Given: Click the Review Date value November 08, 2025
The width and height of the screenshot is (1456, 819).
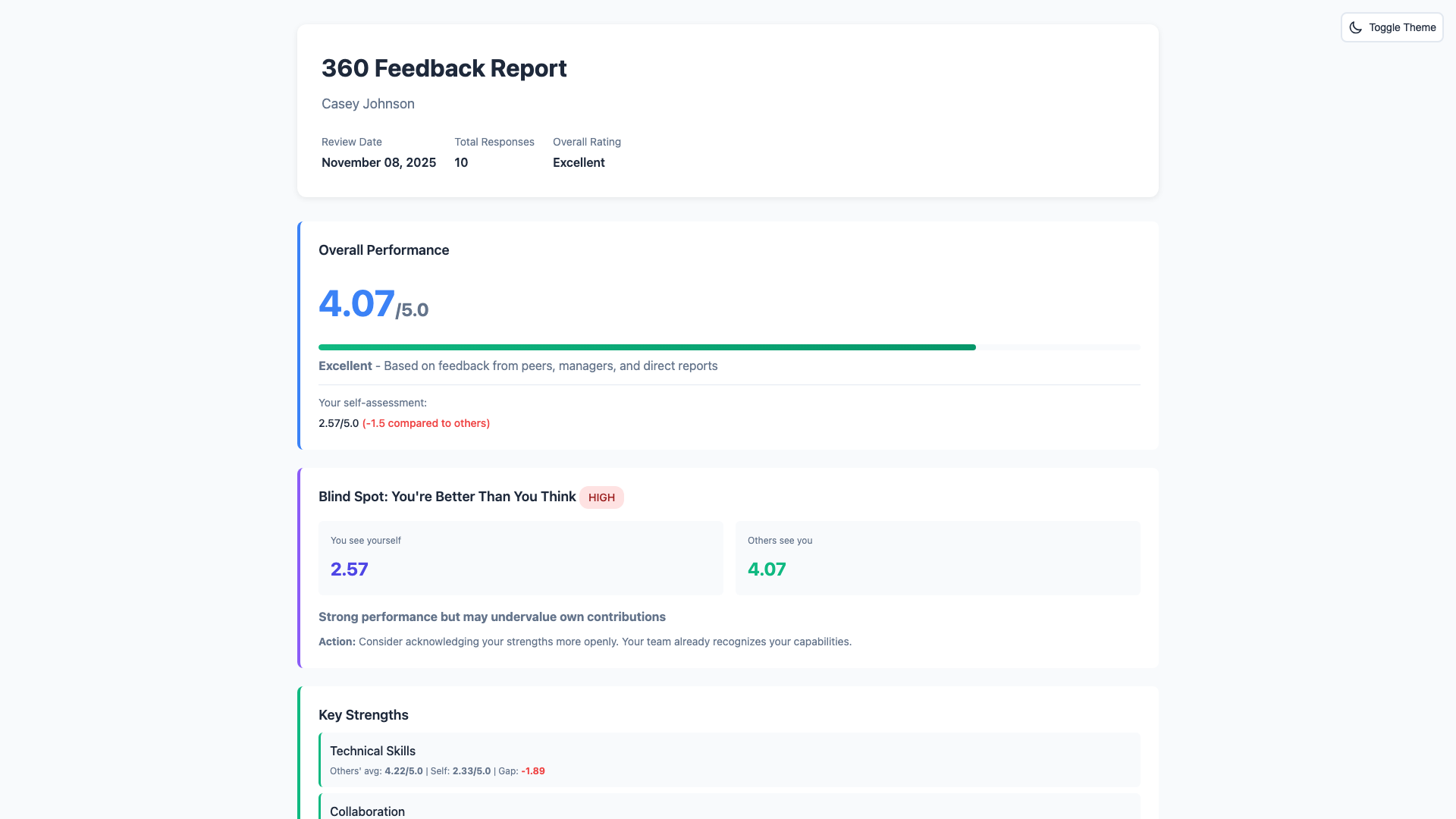Looking at the screenshot, I should 378,162.
